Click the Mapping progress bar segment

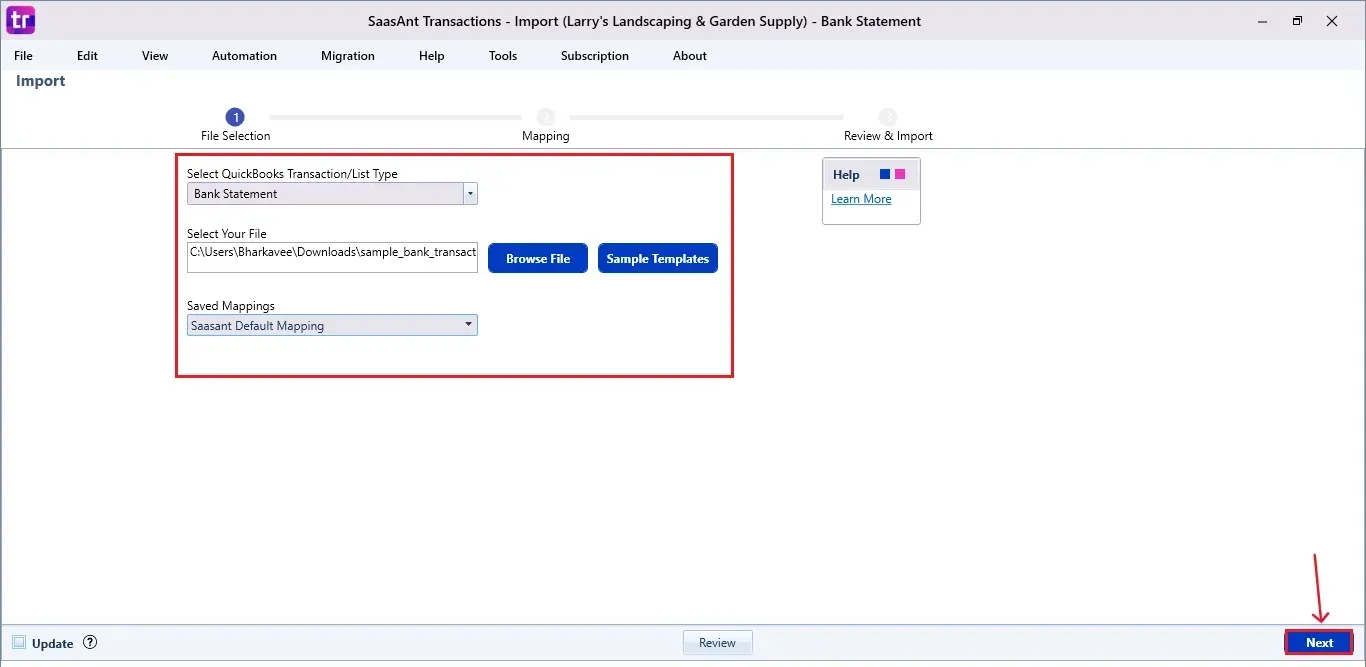point(395,117)
